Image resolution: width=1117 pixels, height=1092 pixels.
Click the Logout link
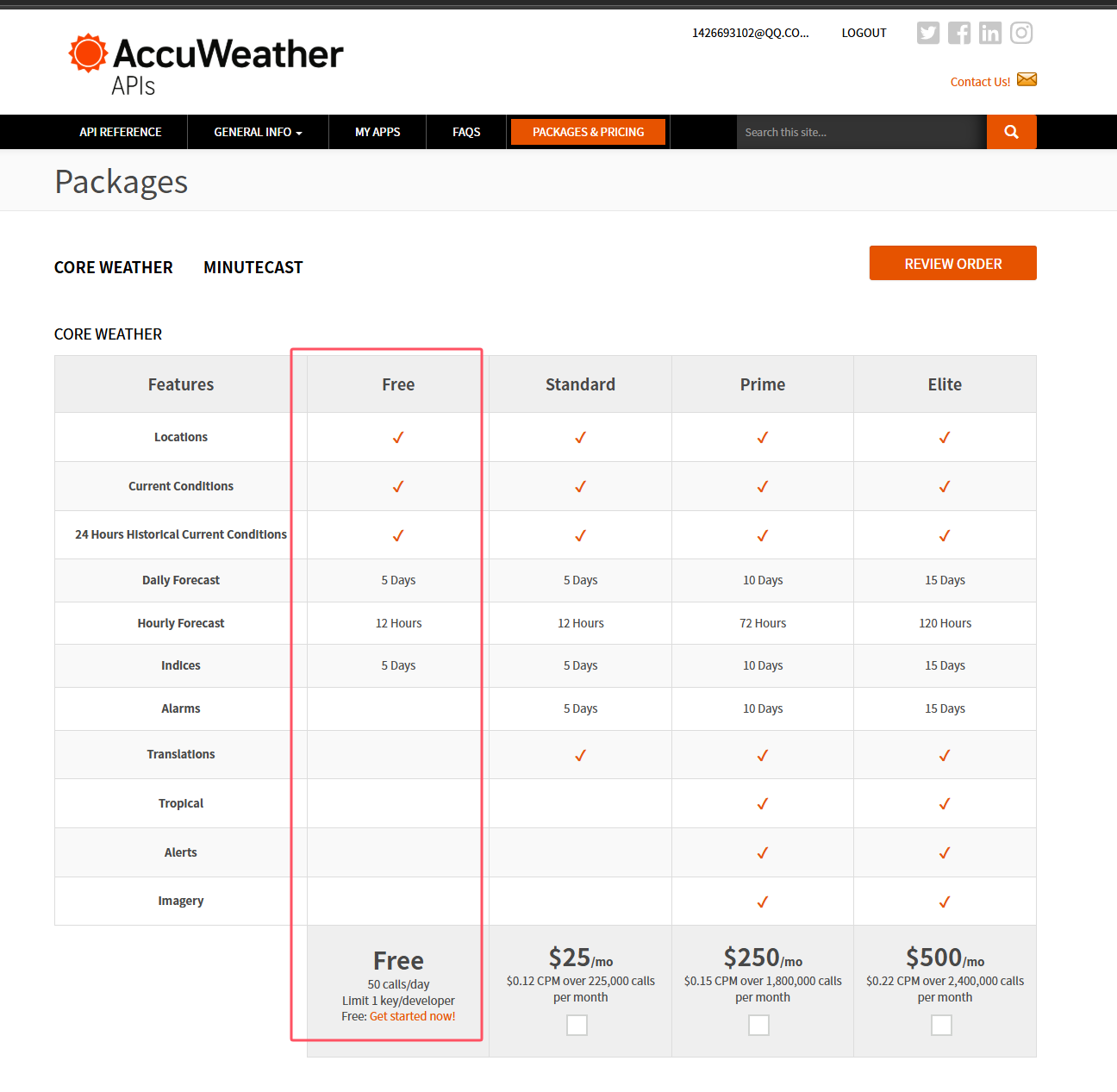[864, 33]
